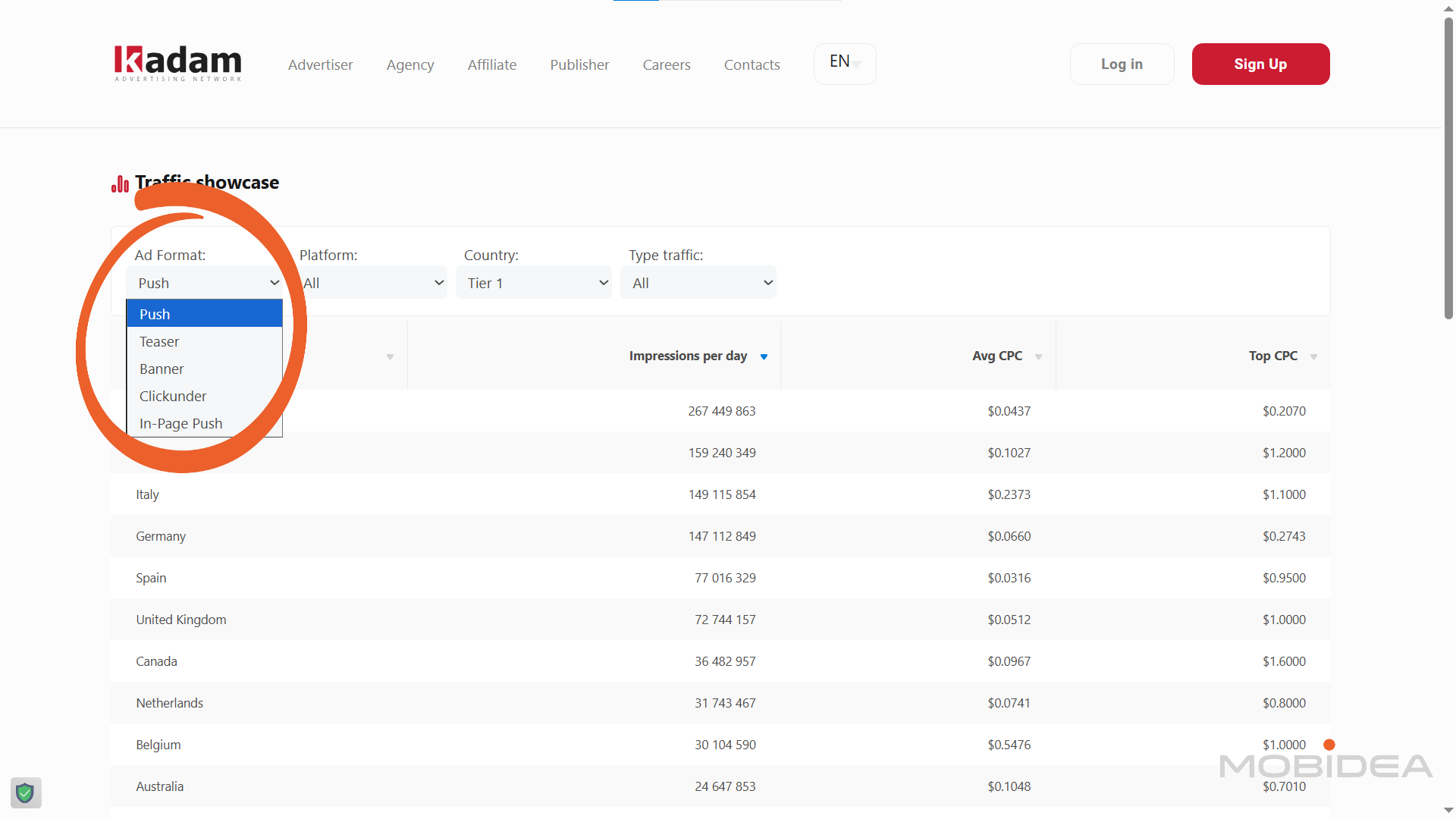Open the Country Tier 1 dropdown

click(534, 283)
